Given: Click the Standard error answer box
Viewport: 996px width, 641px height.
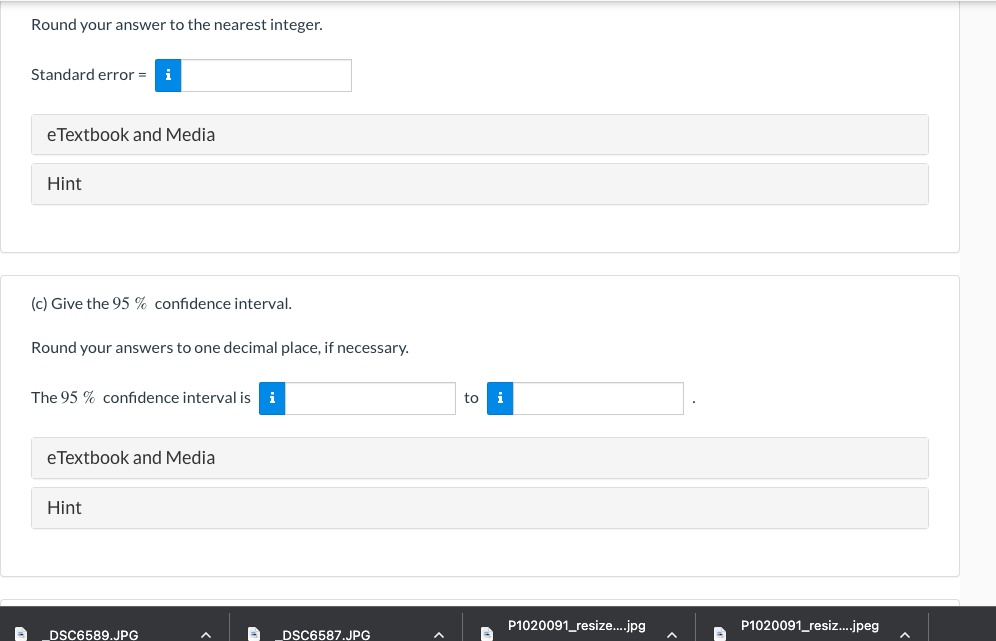Looking at the screenshot, I should pyautogui.click(x=266, y=75).
